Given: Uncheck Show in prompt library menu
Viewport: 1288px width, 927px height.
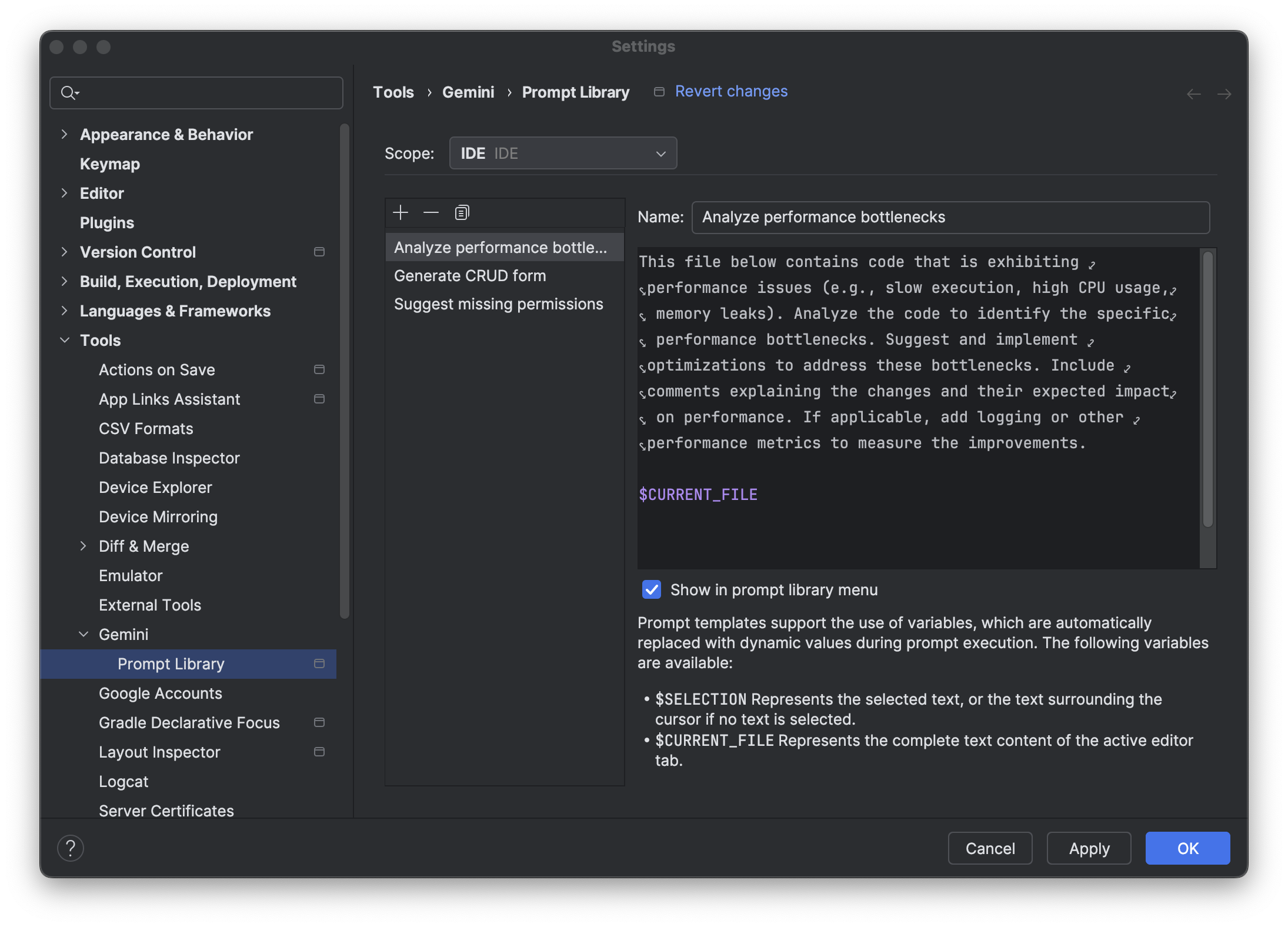Looking at the screenshot, I should [x=651, y=589].
